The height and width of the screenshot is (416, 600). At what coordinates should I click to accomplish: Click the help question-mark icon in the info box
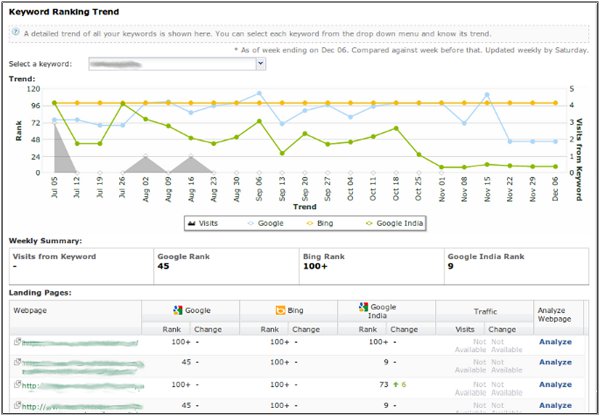coord(15,32)
